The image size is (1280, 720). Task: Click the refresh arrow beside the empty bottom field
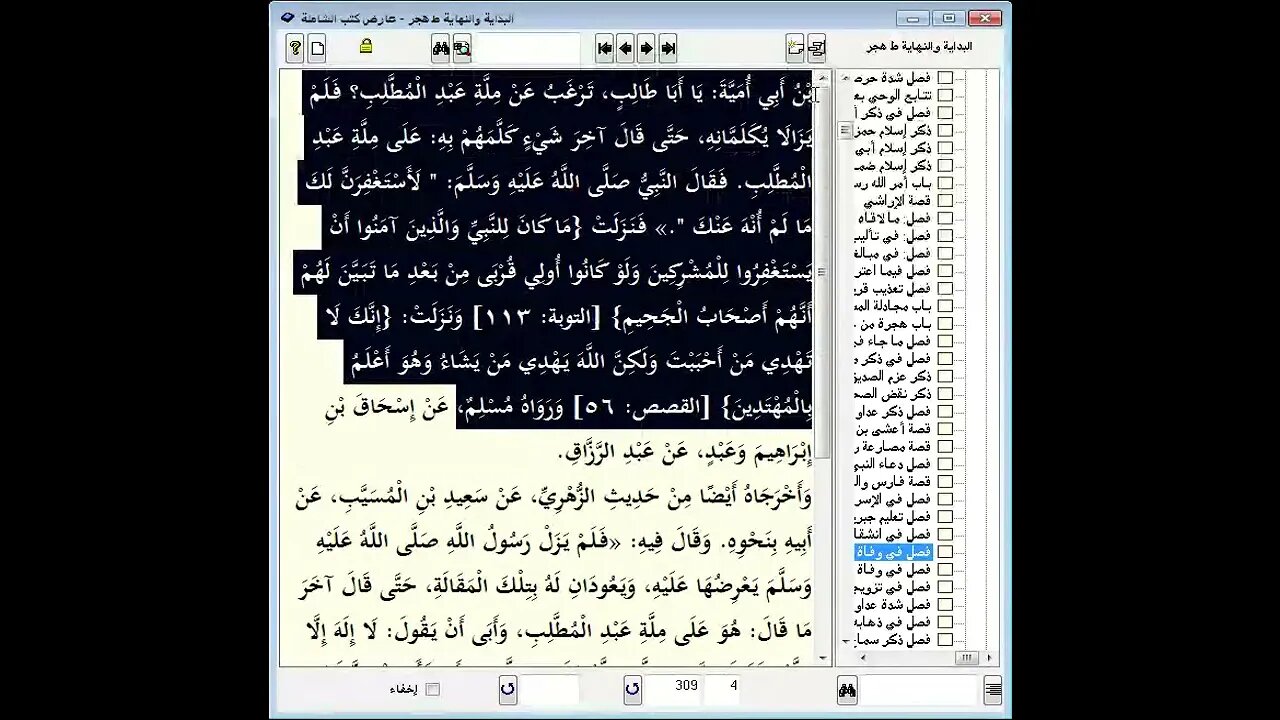click(x=507, y=689)
